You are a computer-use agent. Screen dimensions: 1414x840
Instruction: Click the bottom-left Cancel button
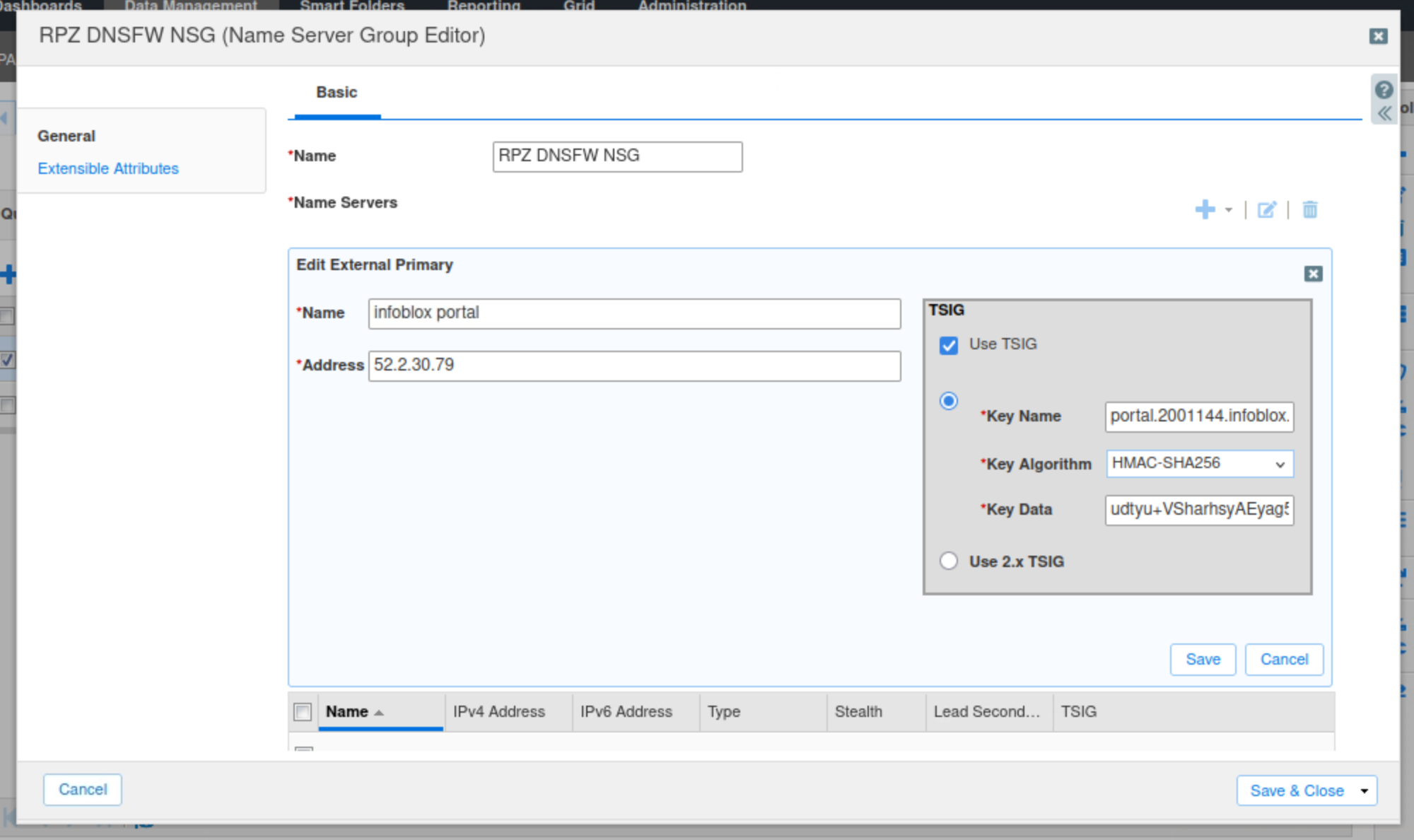point(83,789)
